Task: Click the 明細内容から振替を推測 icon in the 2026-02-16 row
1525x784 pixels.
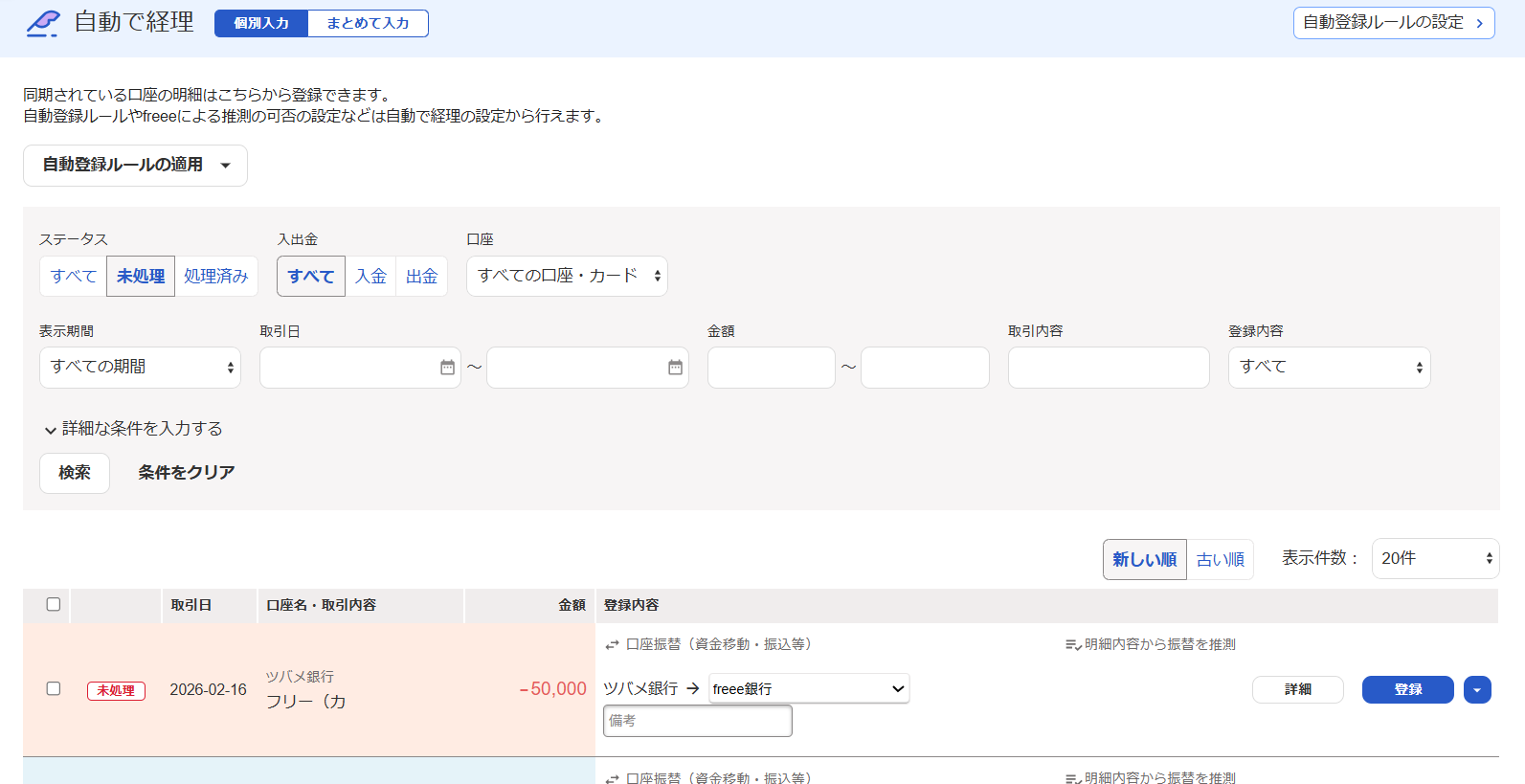Action: (1073, 645)
